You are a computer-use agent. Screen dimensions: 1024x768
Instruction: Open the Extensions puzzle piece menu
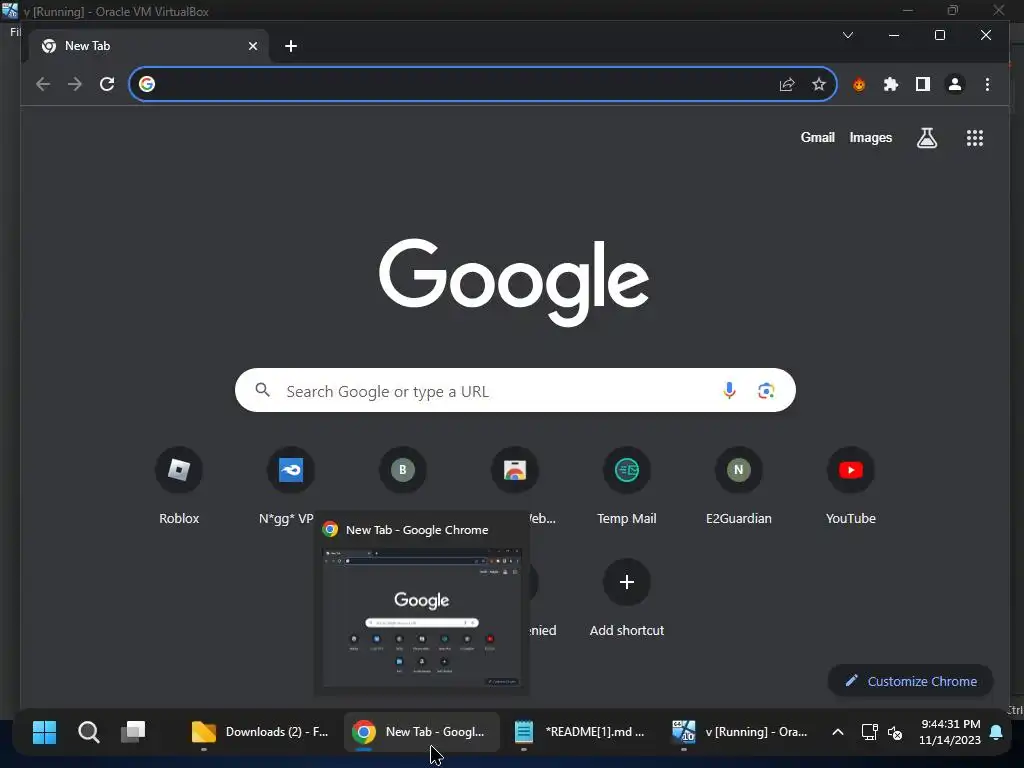pyautogui.click(x=891, y=84)
